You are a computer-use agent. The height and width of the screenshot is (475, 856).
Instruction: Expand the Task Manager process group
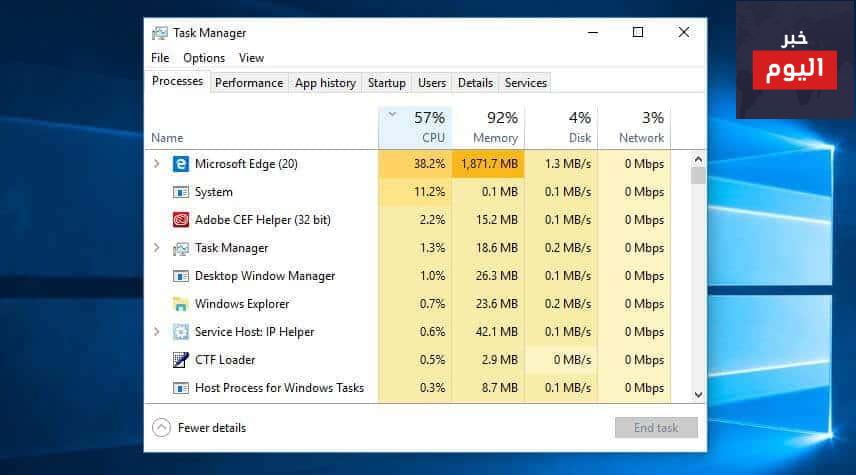coord(157,248)
